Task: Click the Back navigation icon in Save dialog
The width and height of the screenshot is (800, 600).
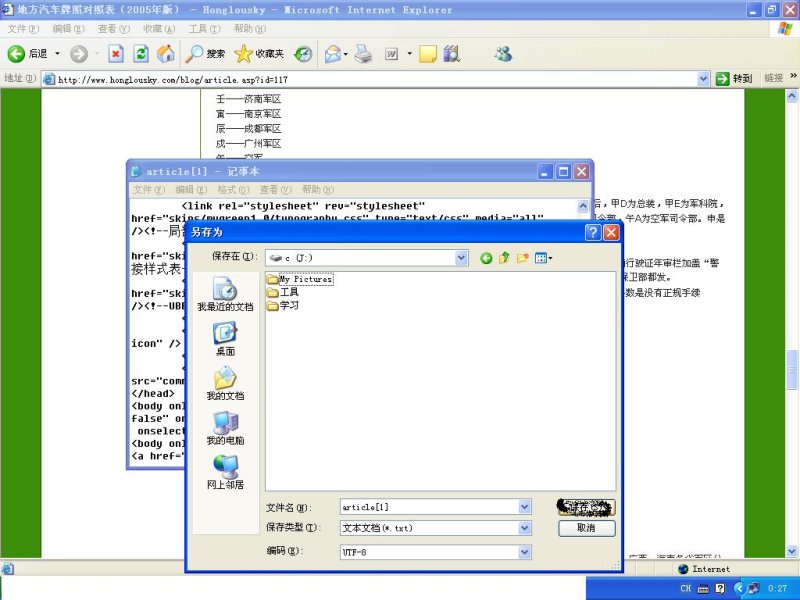Action: pyautogui.click(x=486, y=258)
